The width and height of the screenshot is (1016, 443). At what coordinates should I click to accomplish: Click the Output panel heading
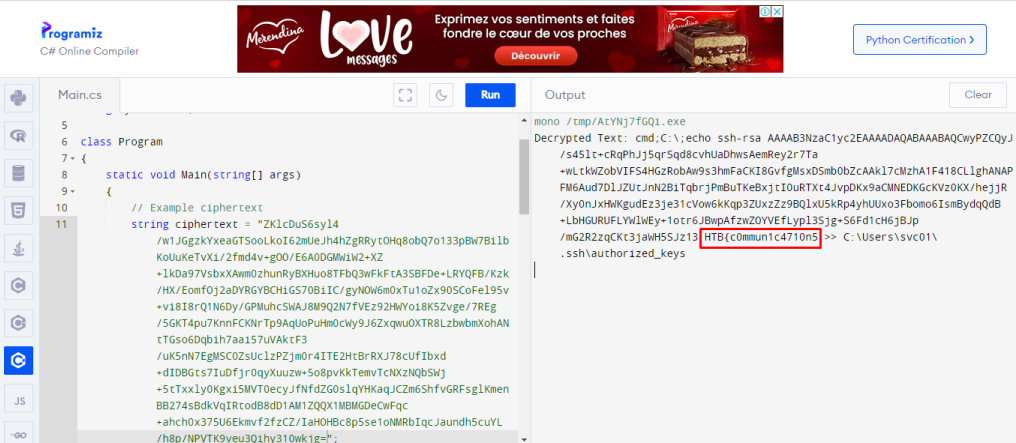(x=564, y=95)
